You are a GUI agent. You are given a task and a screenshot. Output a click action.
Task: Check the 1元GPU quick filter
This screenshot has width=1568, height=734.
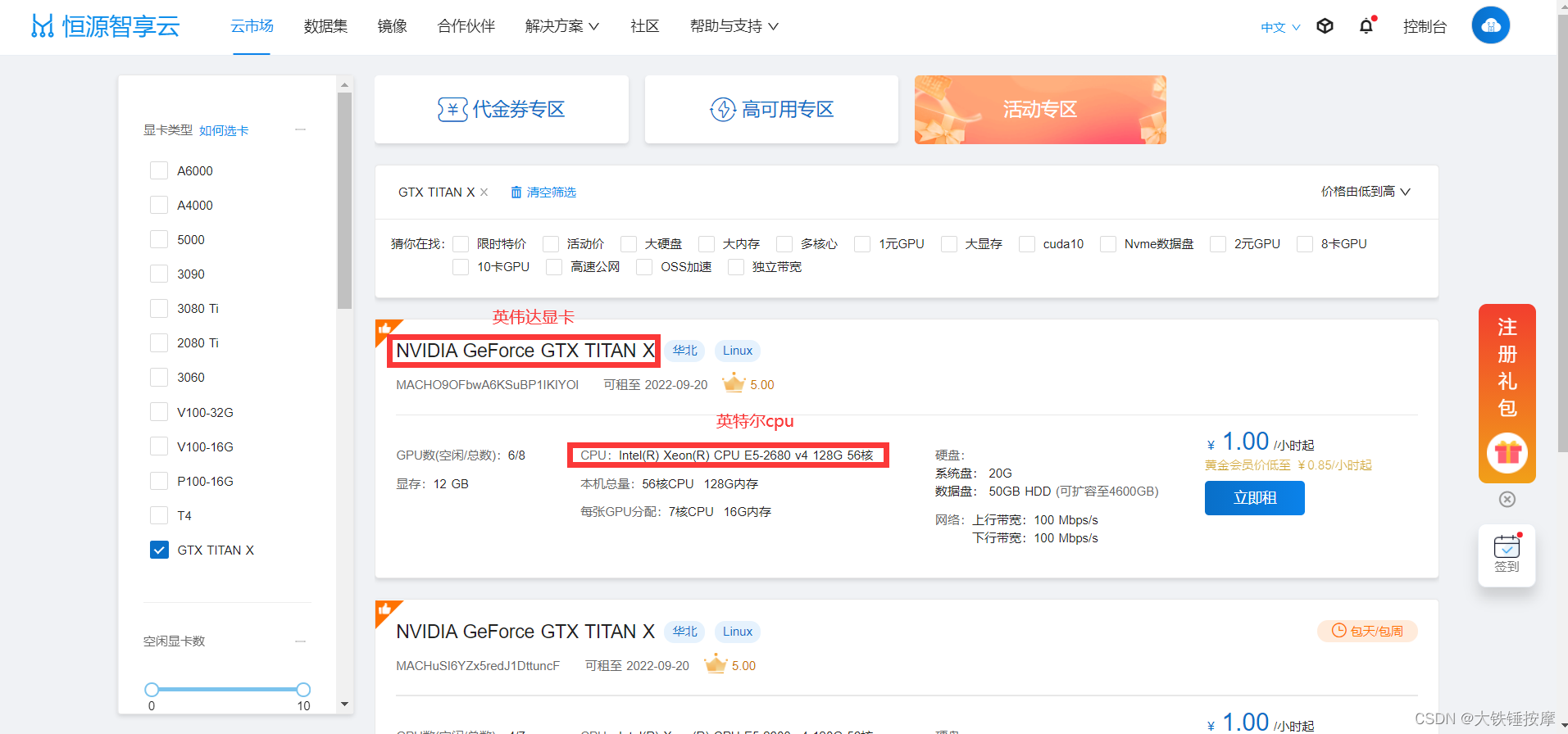[x=862, y=244]
